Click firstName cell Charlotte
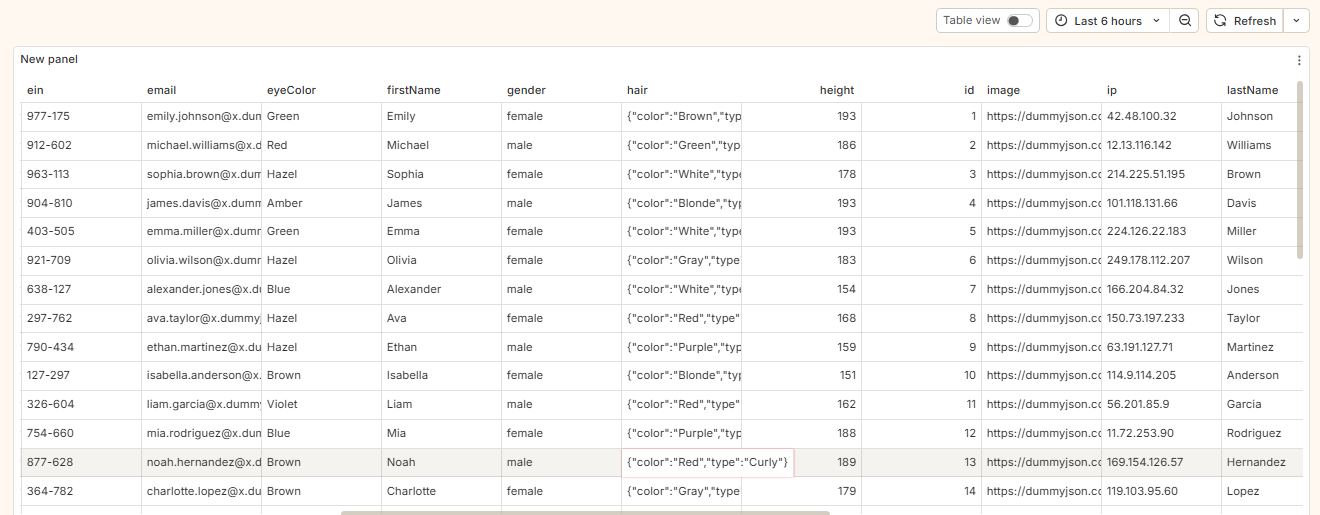The image size is (1320, 515). 441,492
